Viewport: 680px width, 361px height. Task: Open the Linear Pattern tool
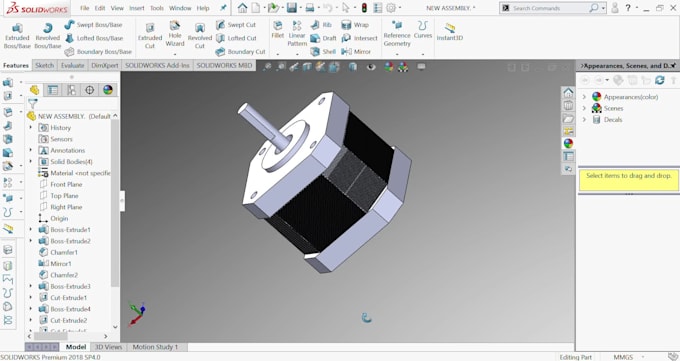297,34
